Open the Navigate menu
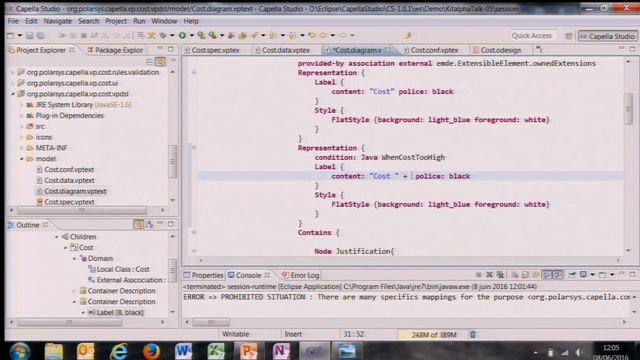Viewport: 640px width, 360px height. pyautogui.click(x=58, y=21)
